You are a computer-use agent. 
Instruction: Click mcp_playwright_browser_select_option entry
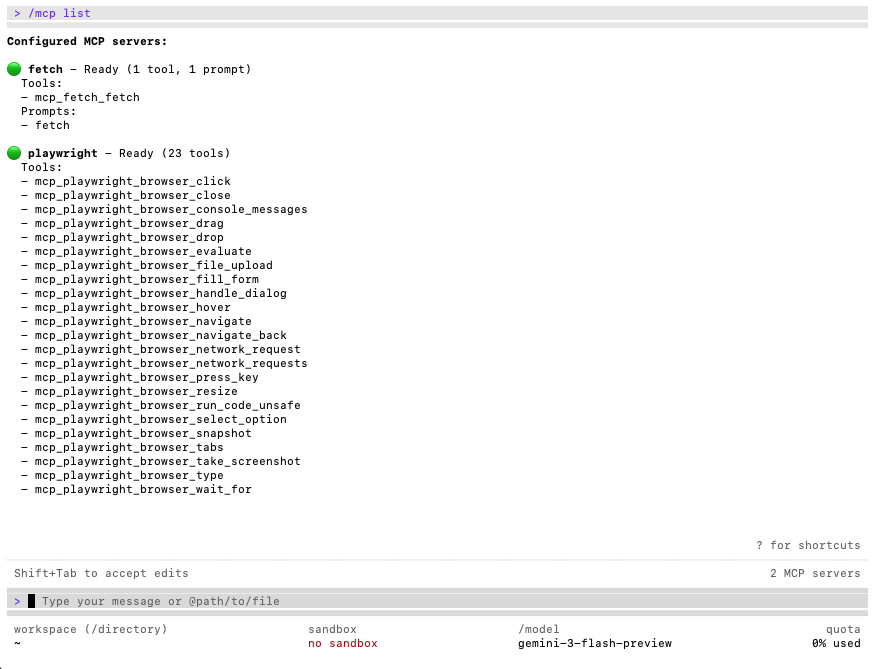[160, 419]
